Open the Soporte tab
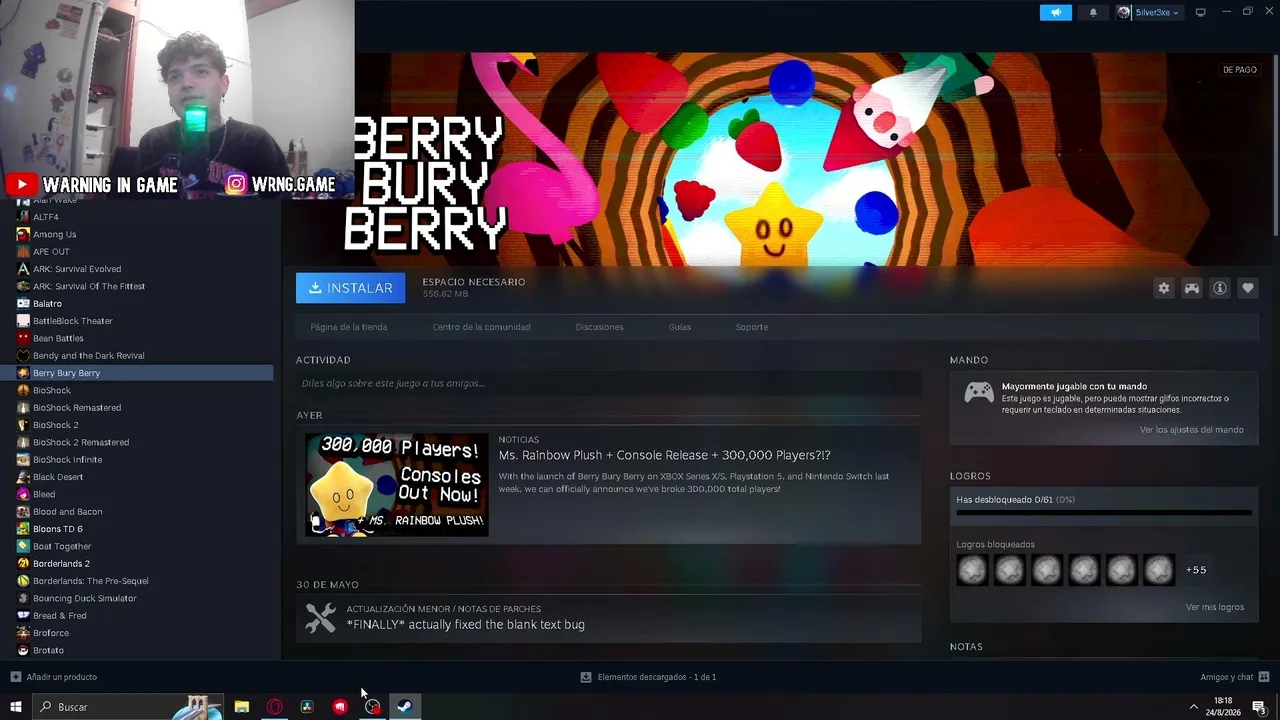 click(x=752, y=327)
